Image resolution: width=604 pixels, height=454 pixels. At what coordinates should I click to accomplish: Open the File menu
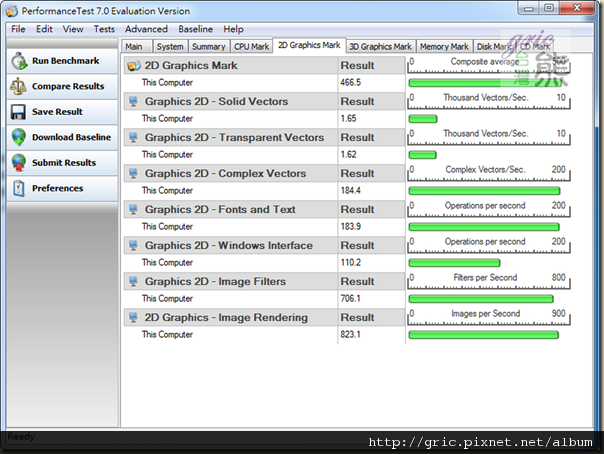(18, 29)
